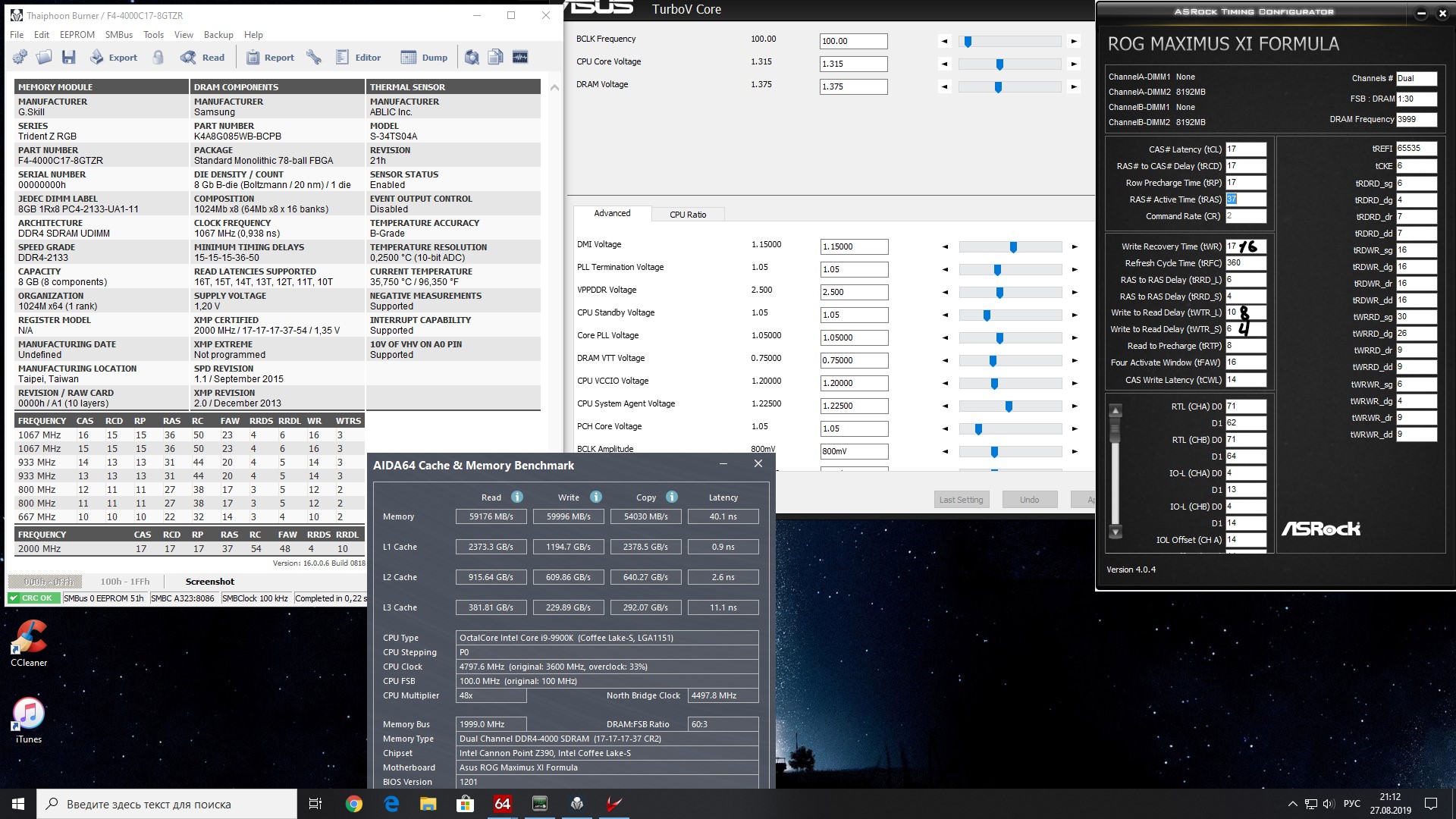Click right arrow for DRAM Voltage
Screen dimensions: 1456x819
(1074, 87)
